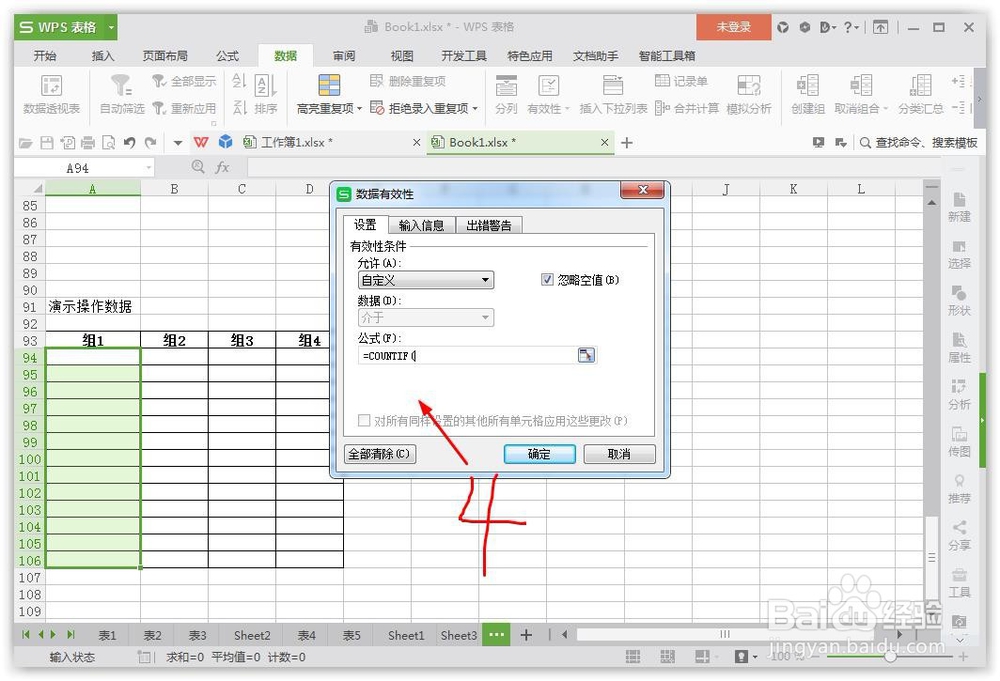
Task: Click the OK (确定) button
Action: click(x=540, y=454)
